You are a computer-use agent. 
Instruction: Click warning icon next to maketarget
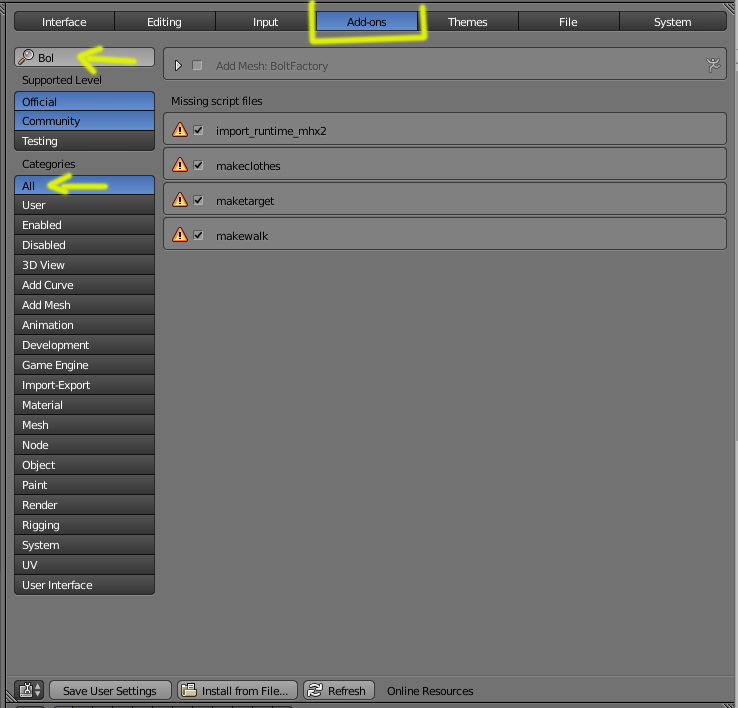click(x=180, y=200)
